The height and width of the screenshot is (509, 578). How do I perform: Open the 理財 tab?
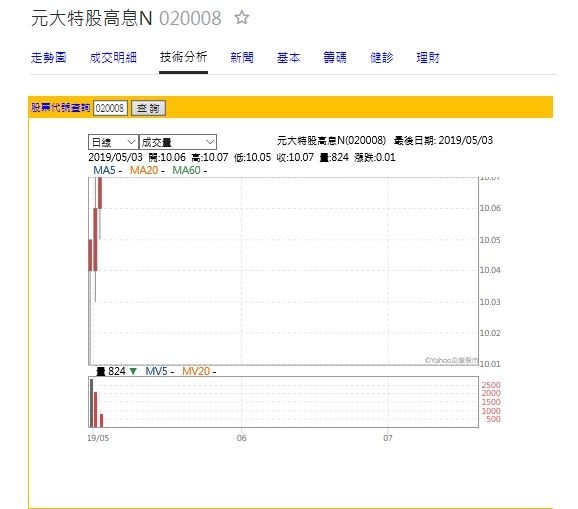[x=428, y=57]
